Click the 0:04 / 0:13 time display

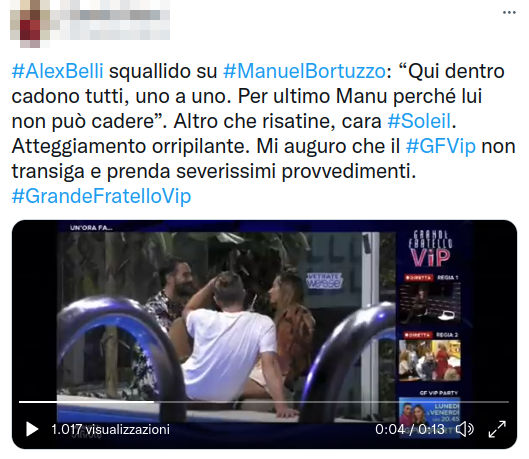point(410,429)
